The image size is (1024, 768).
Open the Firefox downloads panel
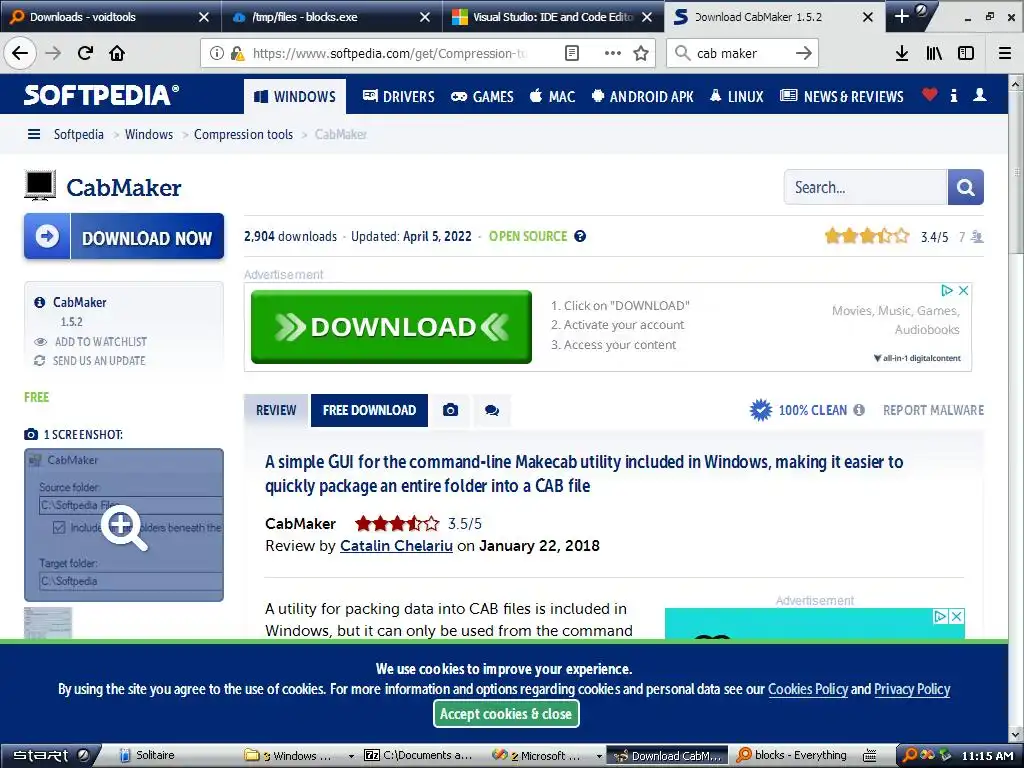pos(902,53)
